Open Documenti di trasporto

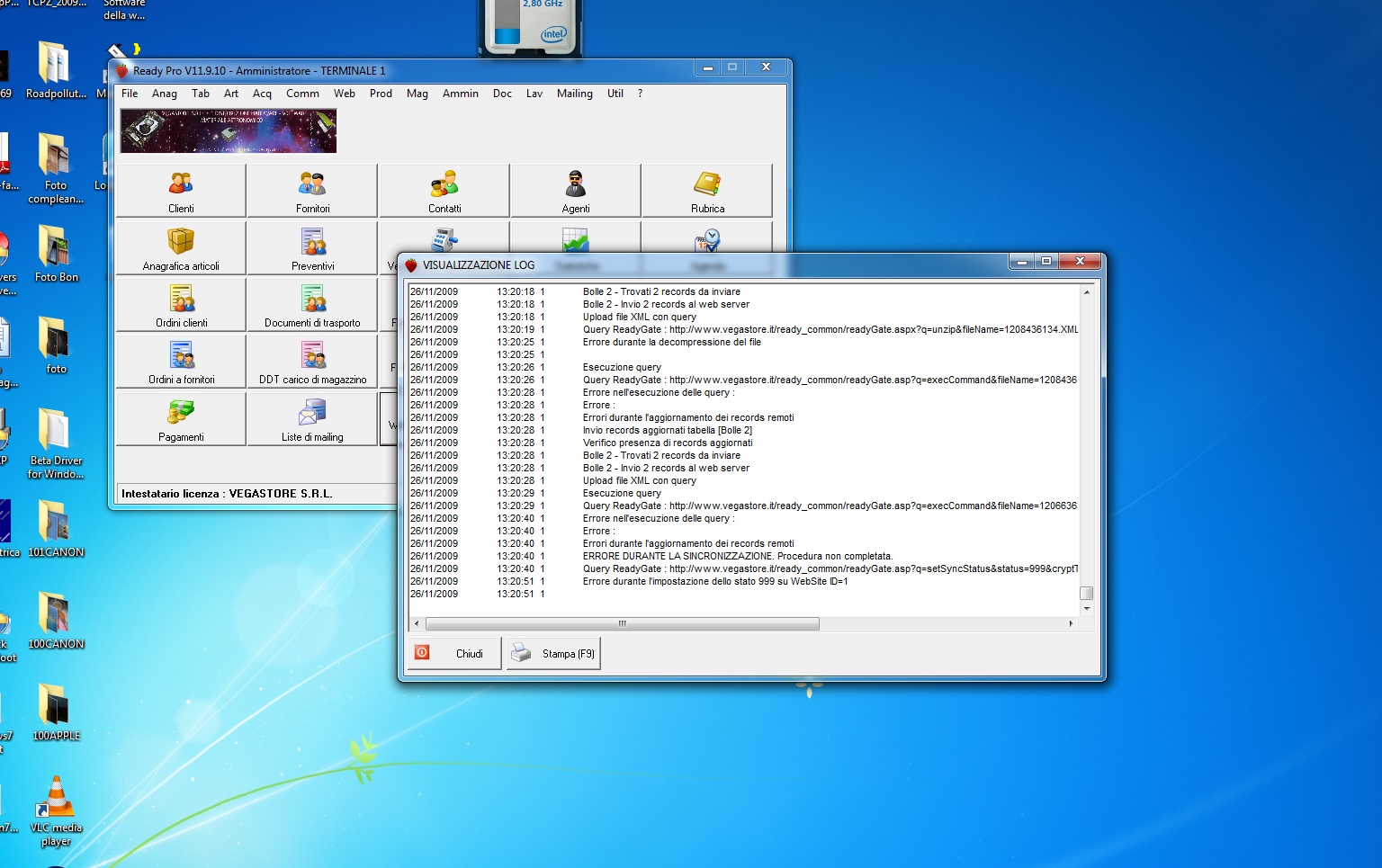(x=312, y=305)
